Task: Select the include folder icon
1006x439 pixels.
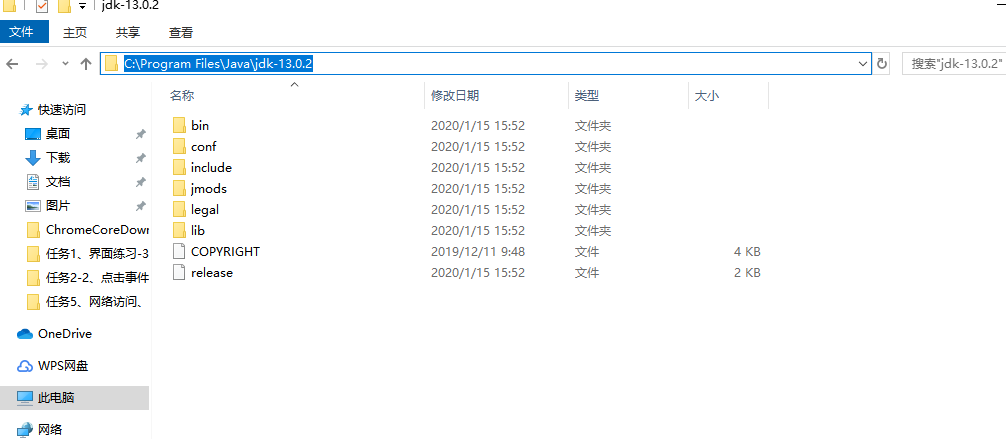Action: point(179,168)
